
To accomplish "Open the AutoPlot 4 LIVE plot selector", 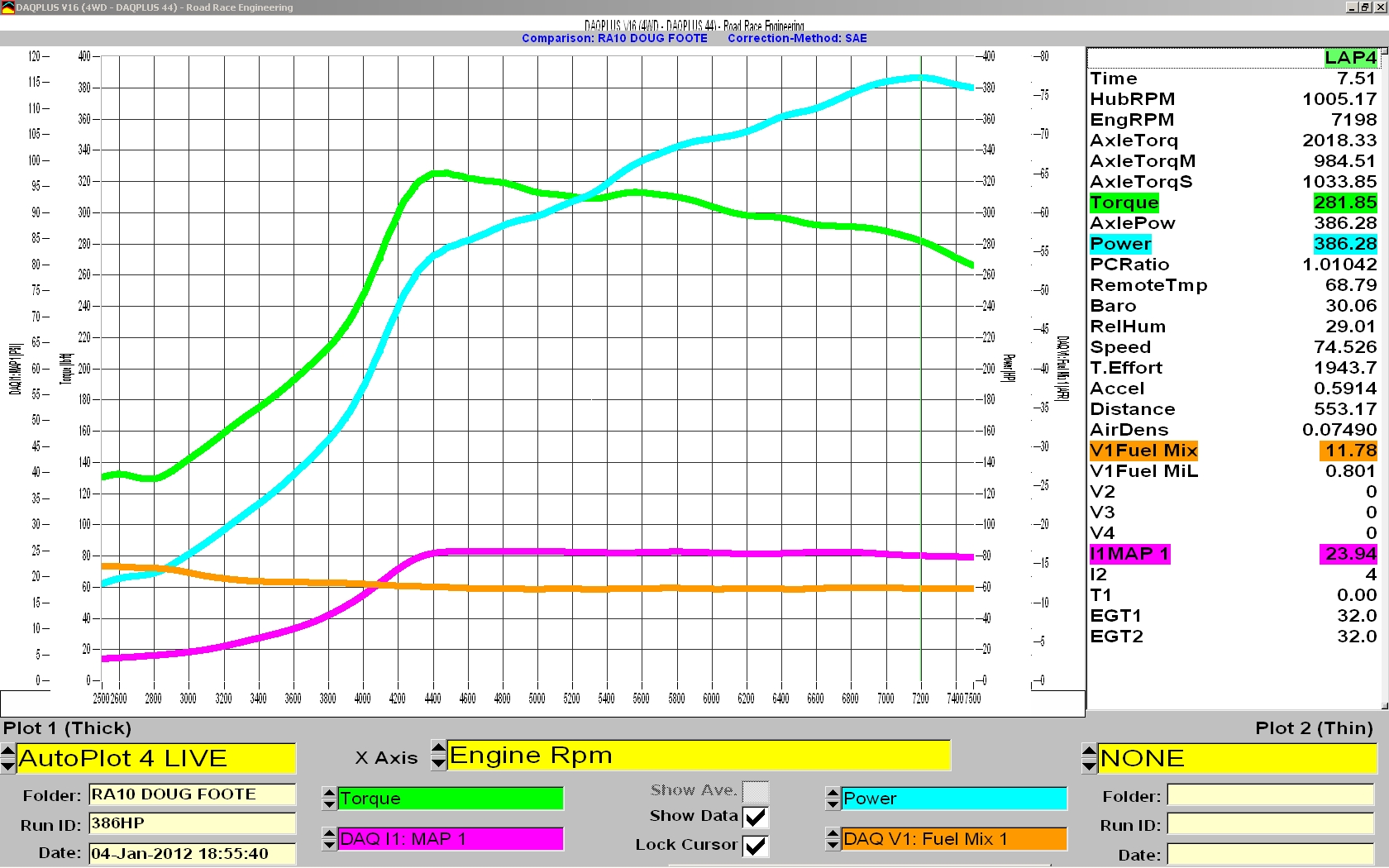I will coord(155,758).
